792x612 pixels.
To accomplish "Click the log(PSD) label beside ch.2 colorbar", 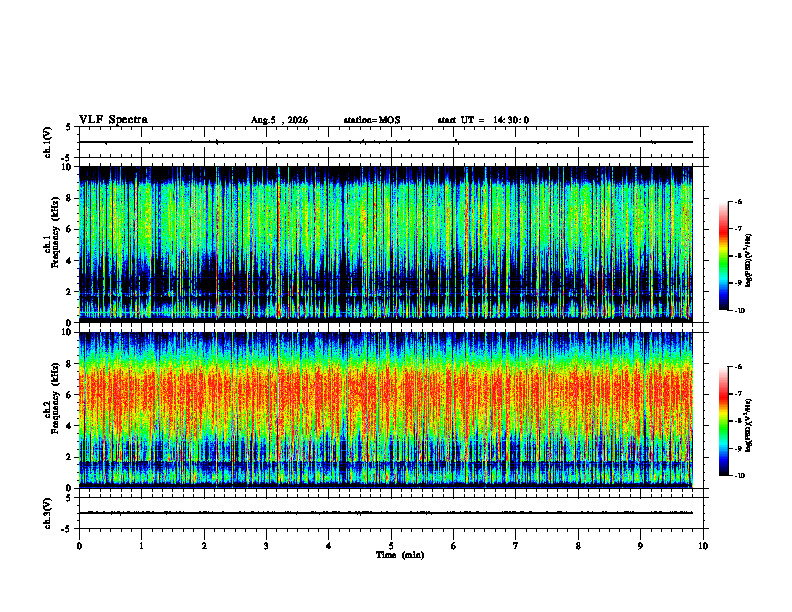I will pos(749,426).
